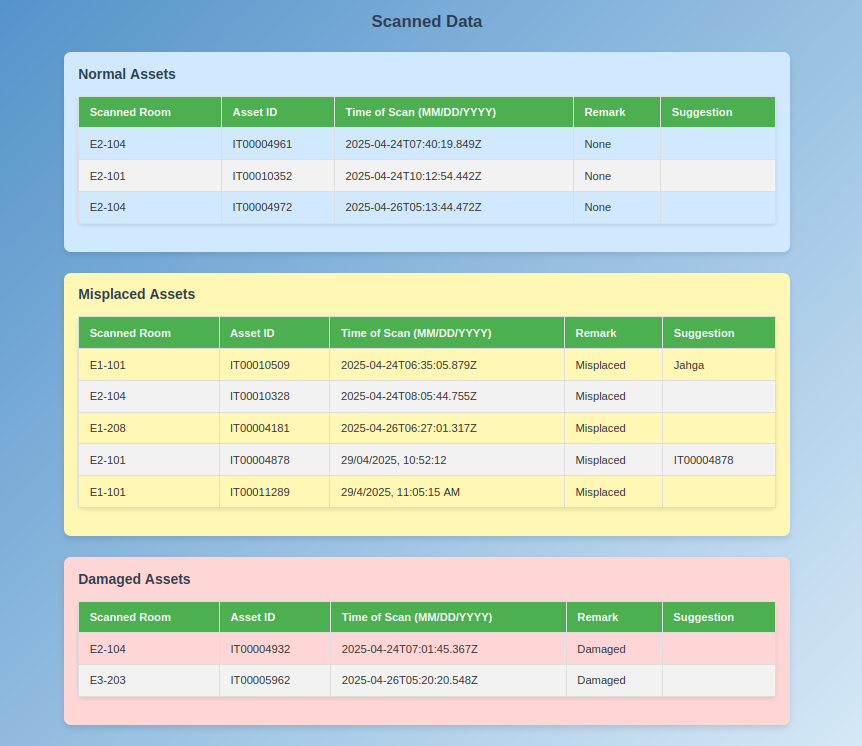Click timestamp 2025-04-26T05:20:20.548Z

(x=410, y=681)
